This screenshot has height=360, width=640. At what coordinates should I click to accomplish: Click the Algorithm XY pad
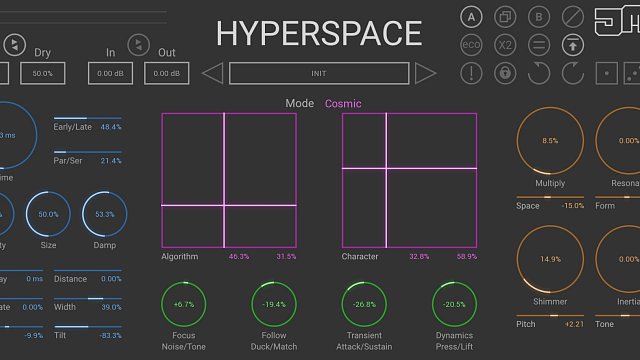pos(229,180)
